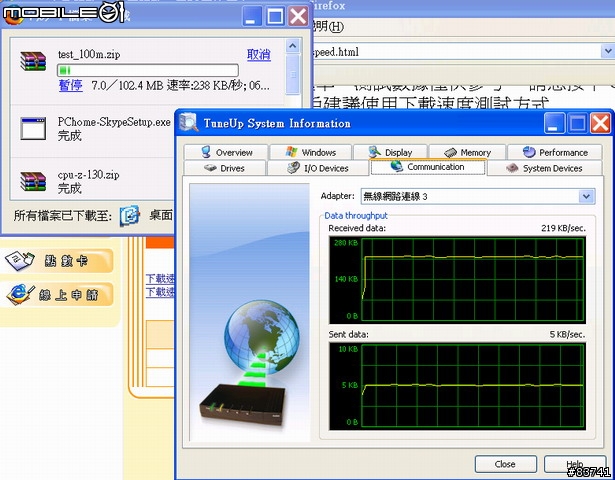615x480 pixels.
Task: Switch to the I/O Devices tab
Action: point(317,168)
